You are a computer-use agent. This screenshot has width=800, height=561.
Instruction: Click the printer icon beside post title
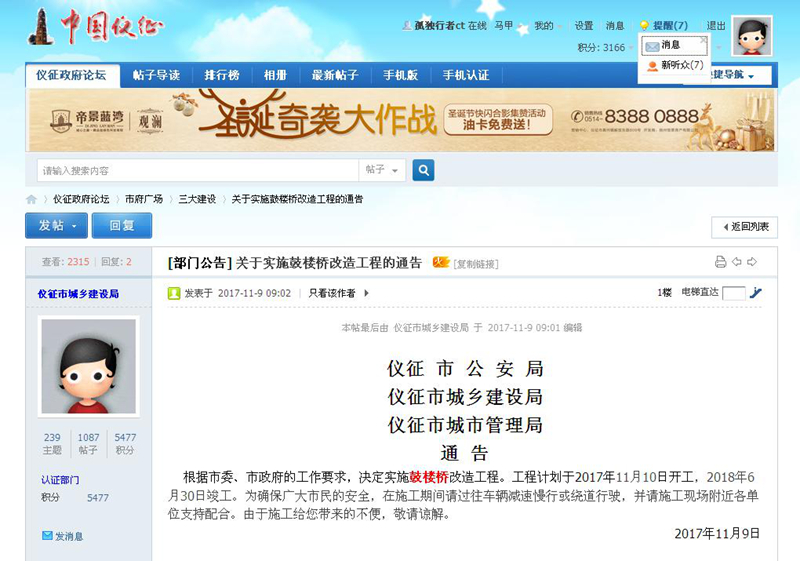pyautogui.click(x=720, y=262)
